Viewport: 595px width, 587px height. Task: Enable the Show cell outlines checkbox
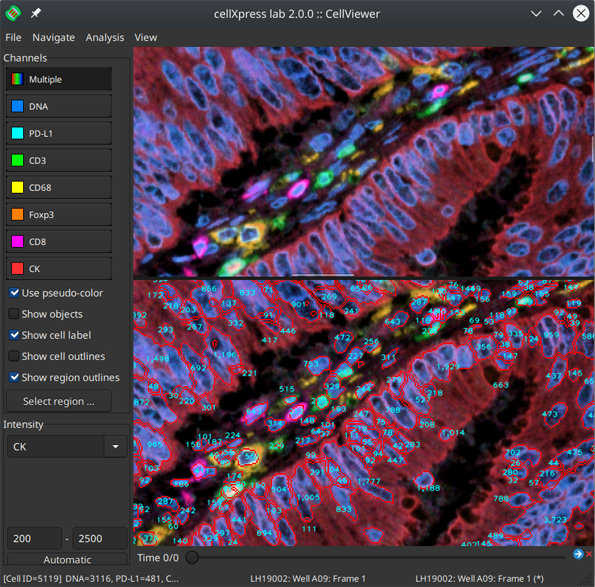(x=14, y=356)
